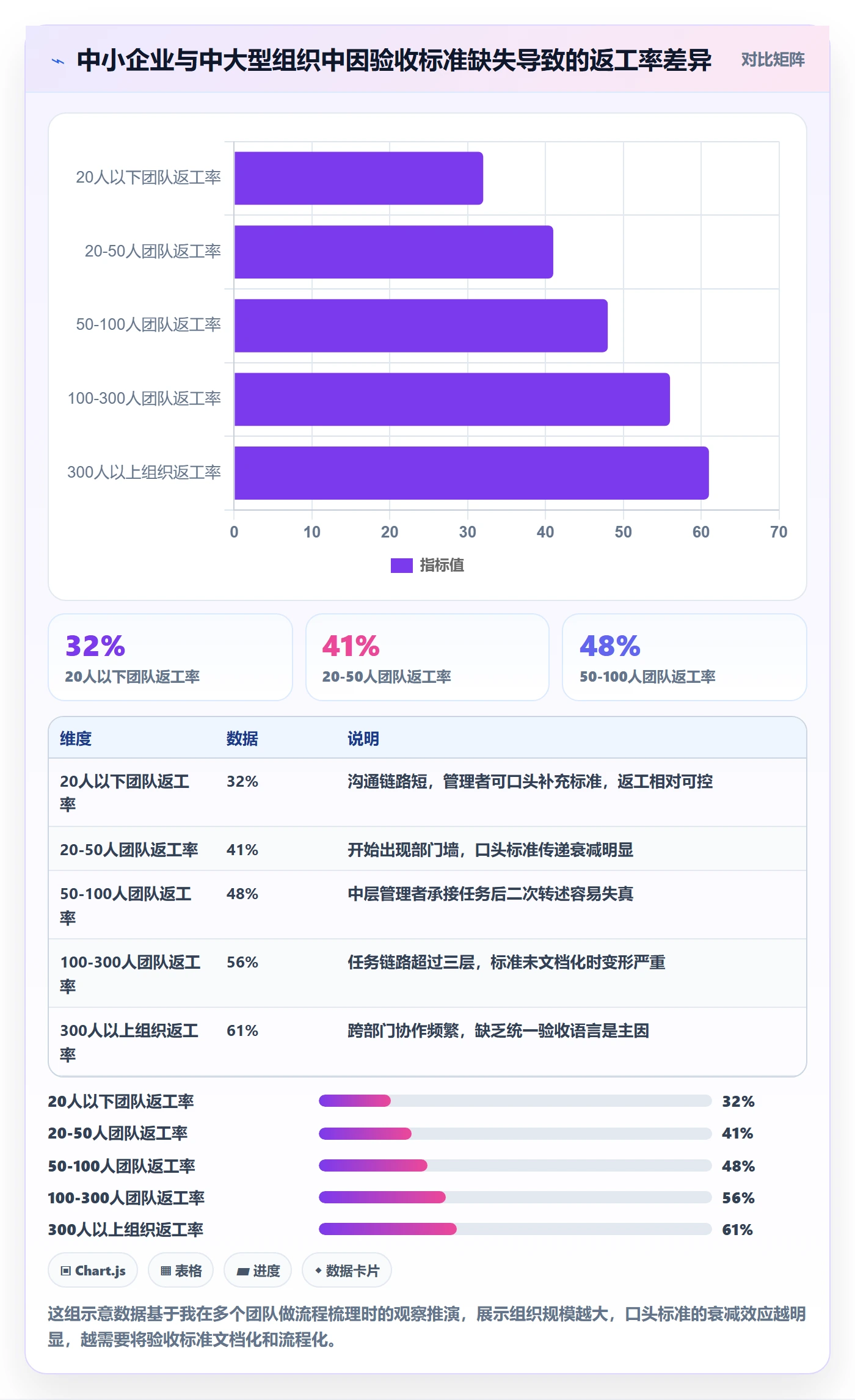
Task: Click the lightning icon beside the title
Action: (x=58, y=61)
